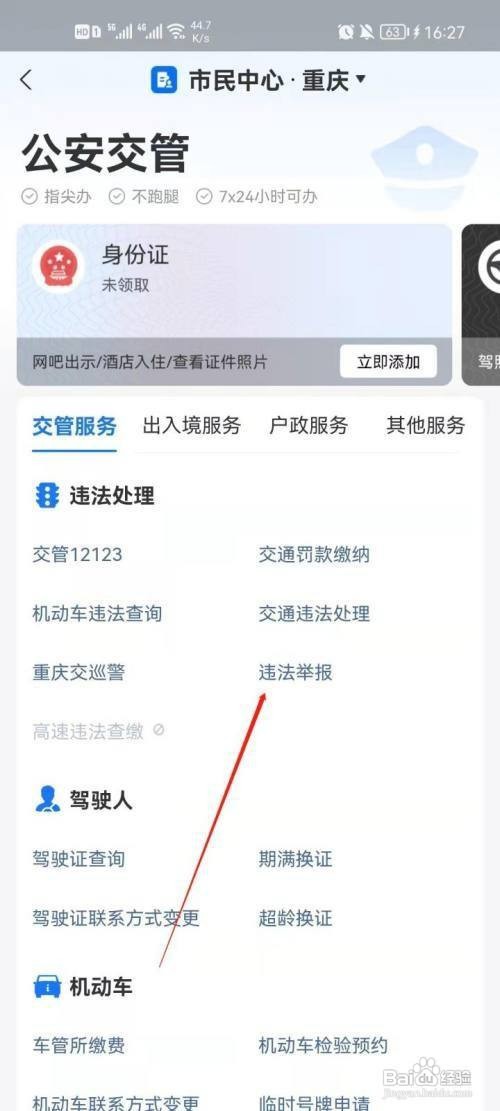500x1111 pixels.
Task: Tap the 指尖办 checkmark icon
Action: (29, 196)
